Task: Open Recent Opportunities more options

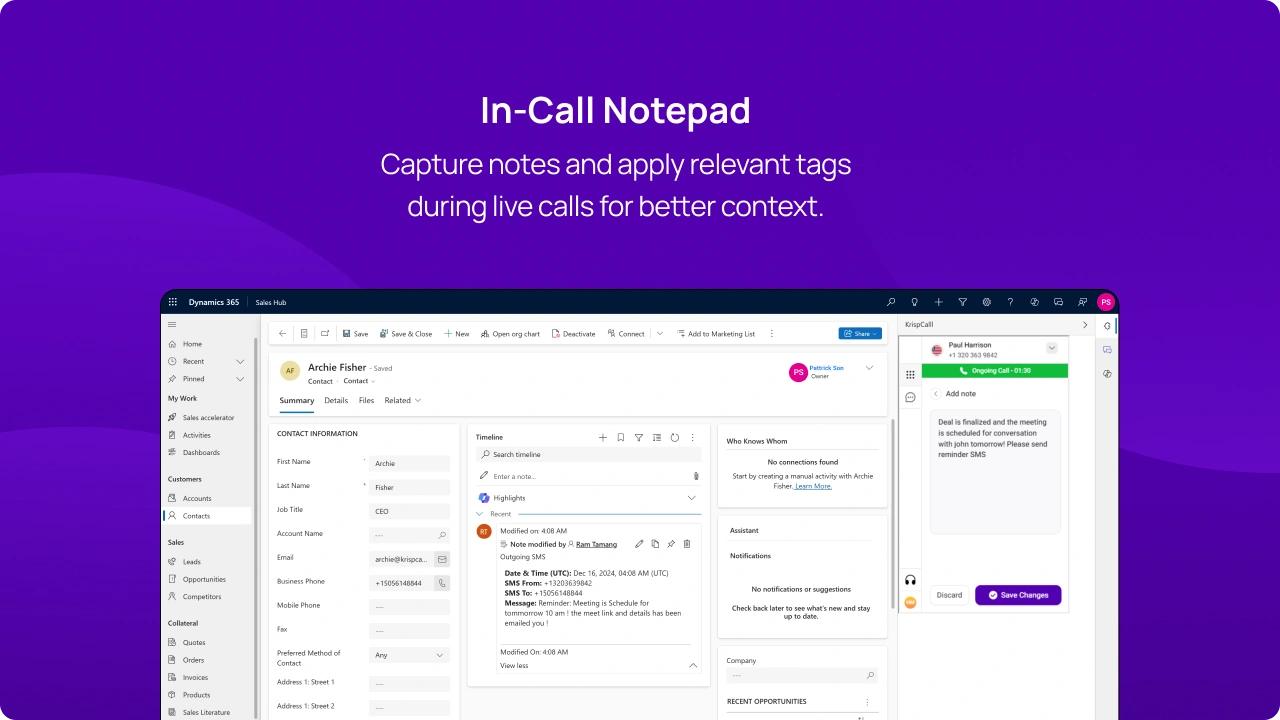Action: (867, 702)
